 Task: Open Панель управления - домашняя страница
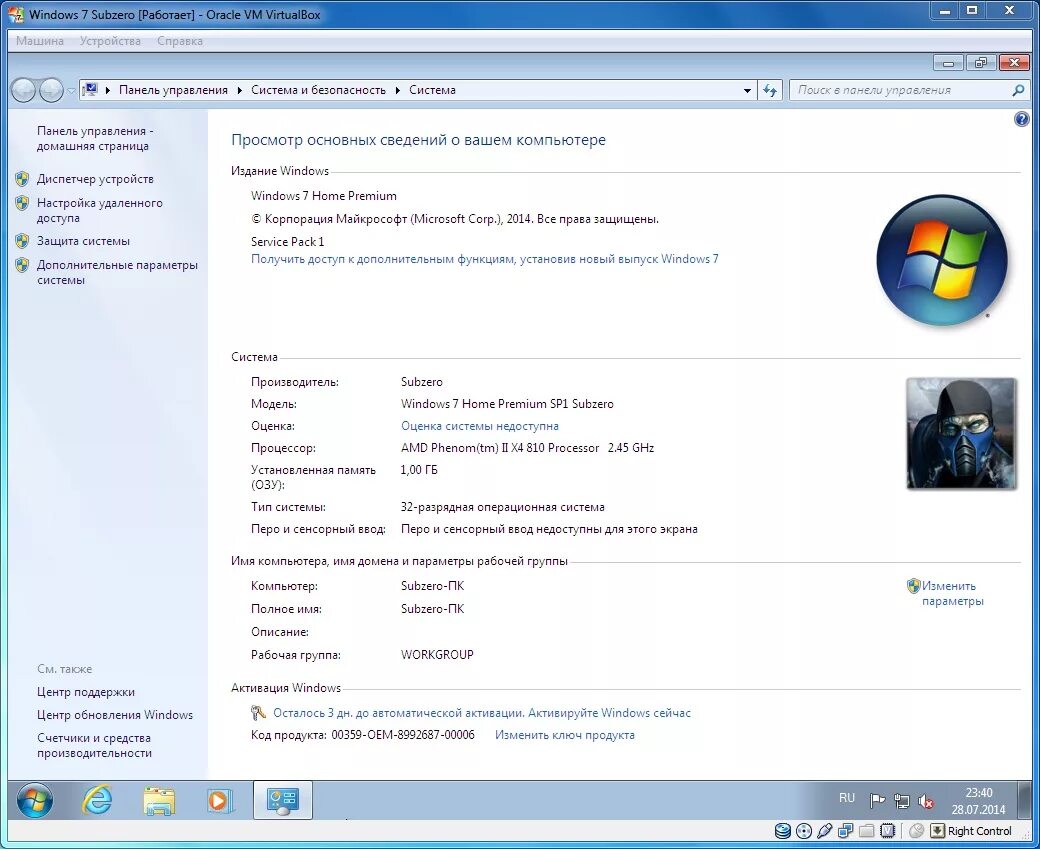95,139
